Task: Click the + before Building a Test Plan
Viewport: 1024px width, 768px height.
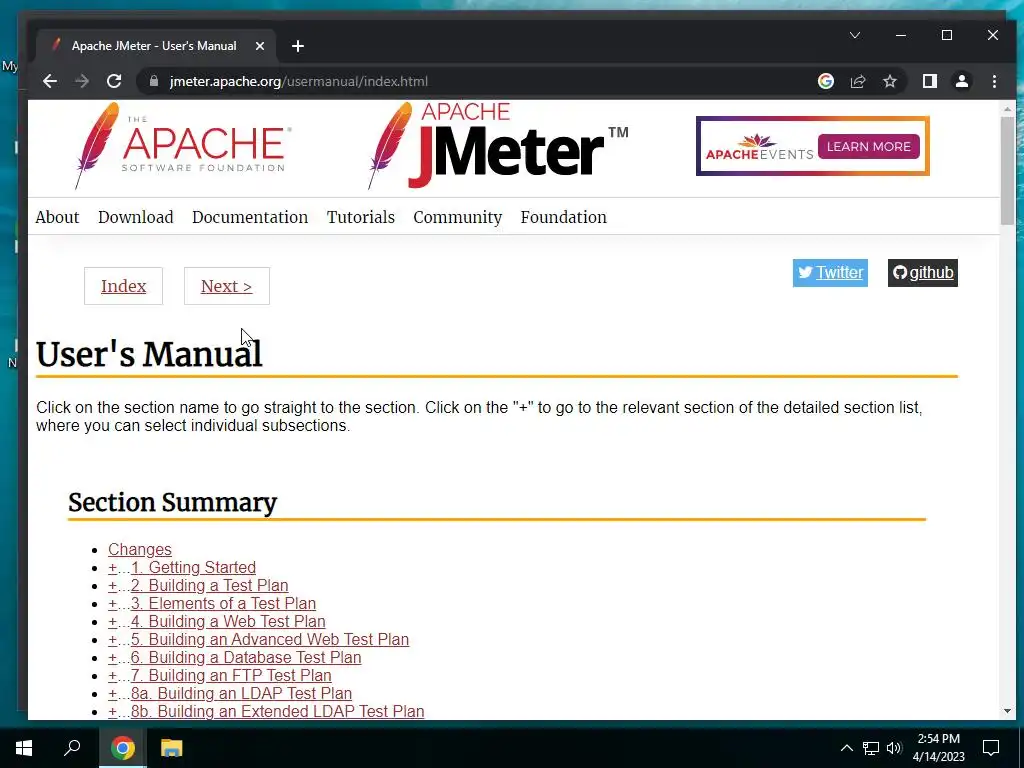Action: pyautogui.click(x=112, y=585)
